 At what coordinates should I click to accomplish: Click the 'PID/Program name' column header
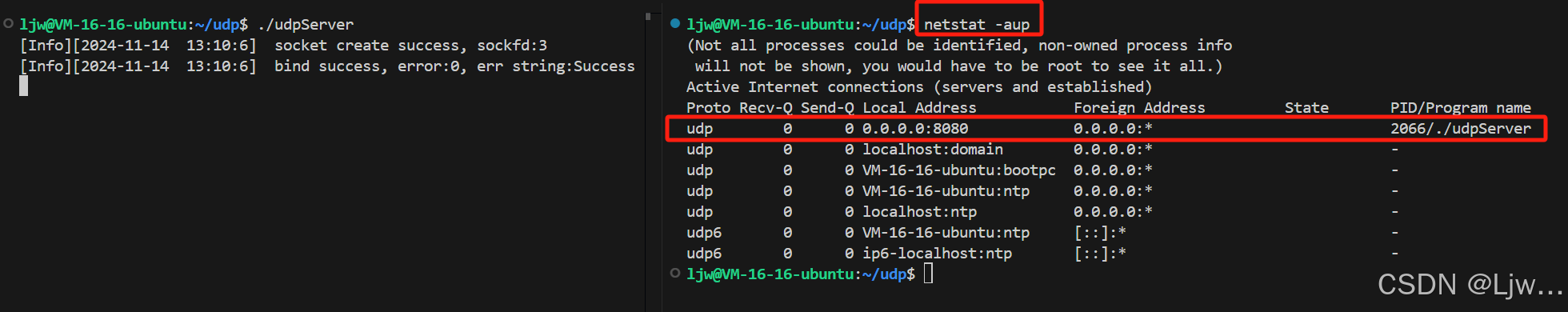(1461, 108)
